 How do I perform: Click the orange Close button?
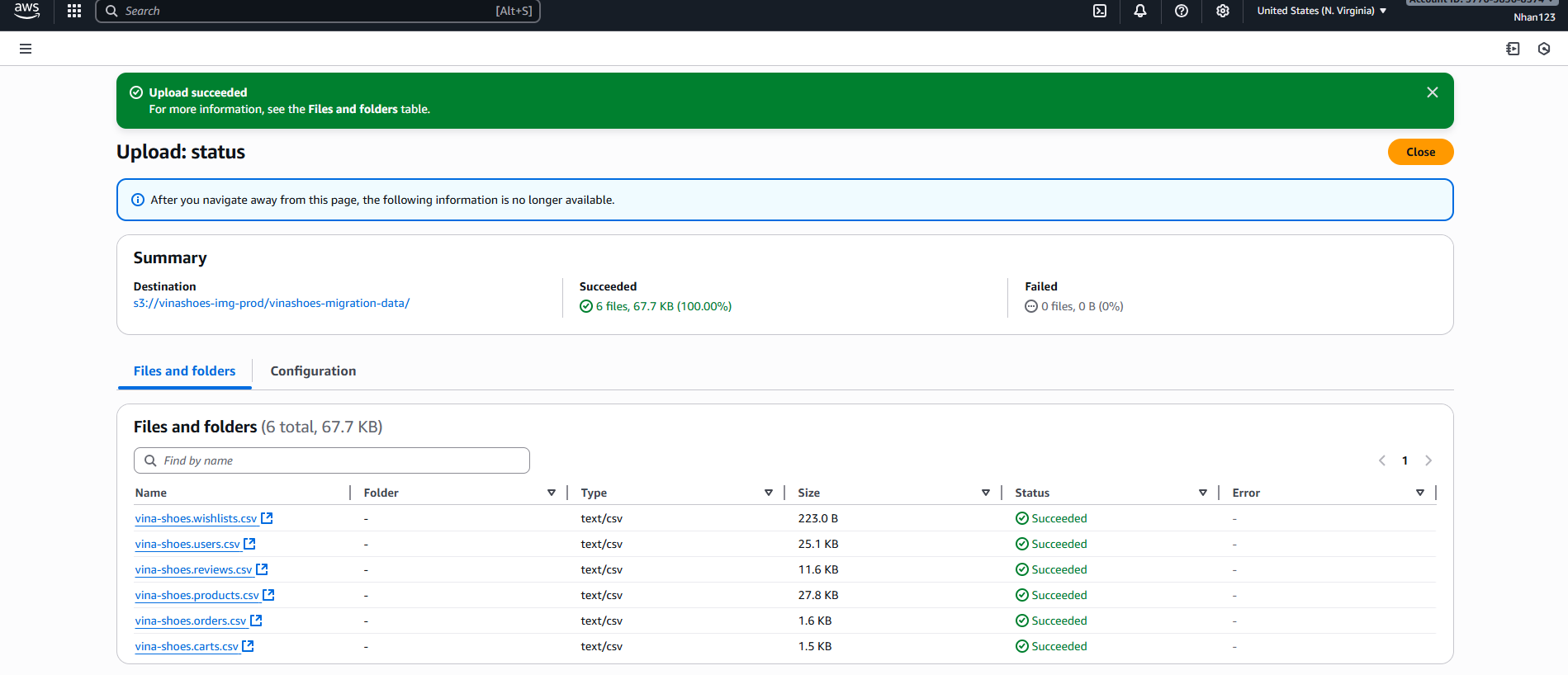coord(1420,152)
